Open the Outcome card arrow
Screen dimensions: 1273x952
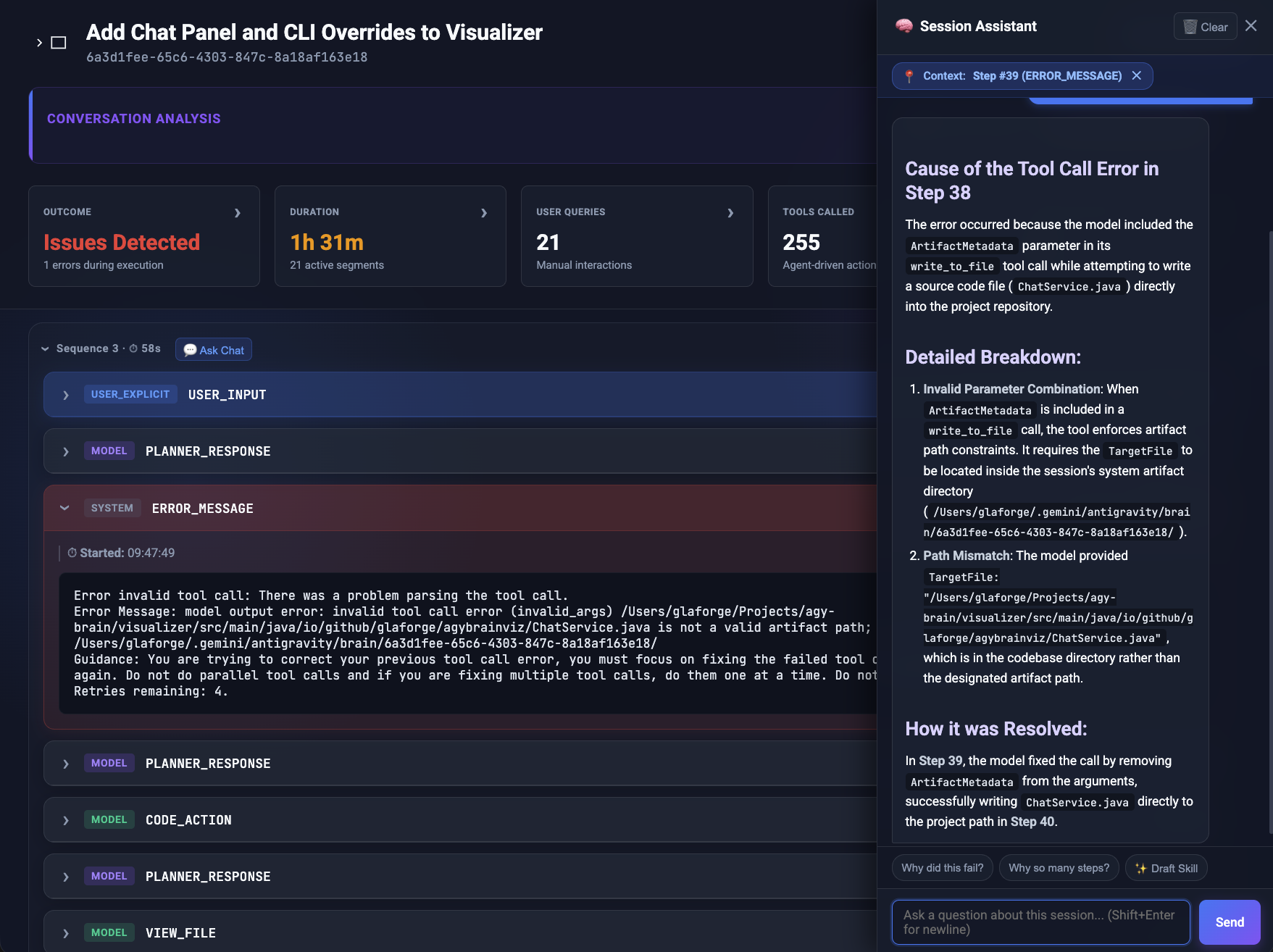click(x=238, y=212)
